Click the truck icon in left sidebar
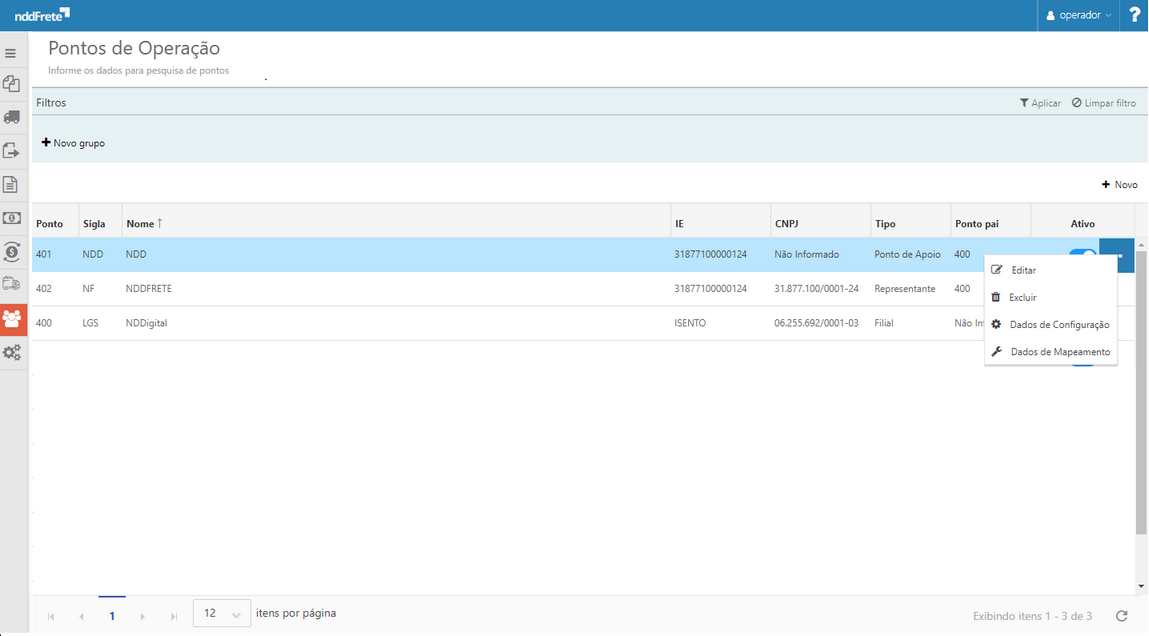 [12, 117]
